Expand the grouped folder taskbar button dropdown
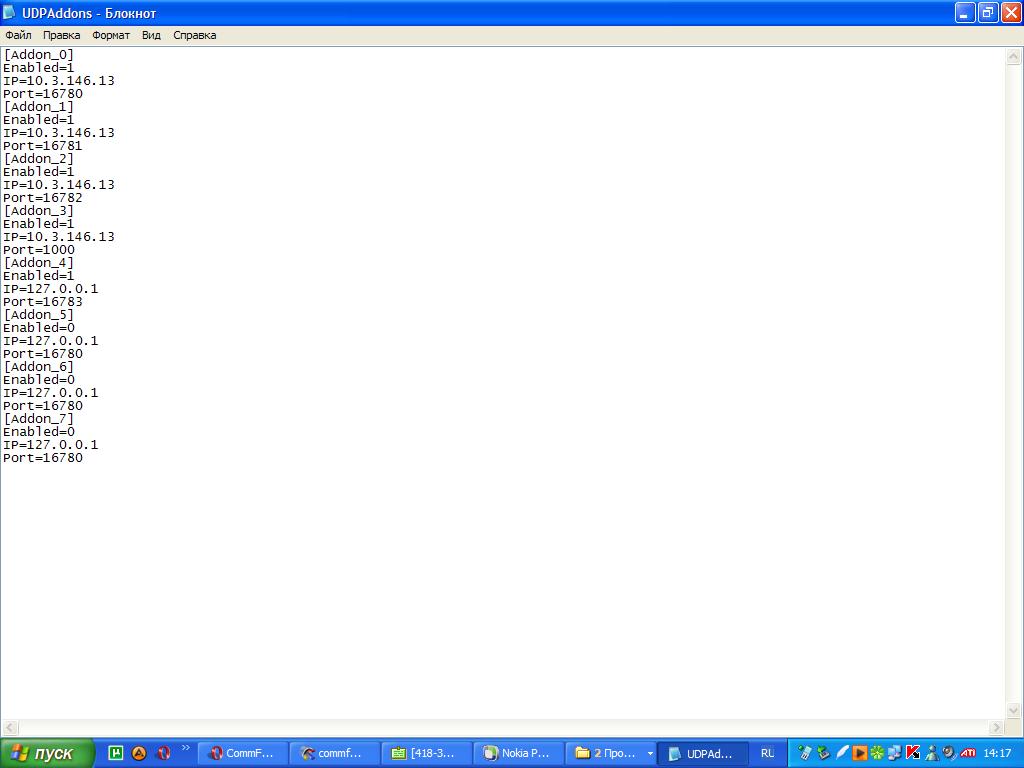The width and height of the screenshot is (1024, 768). (x=650, y=753)
